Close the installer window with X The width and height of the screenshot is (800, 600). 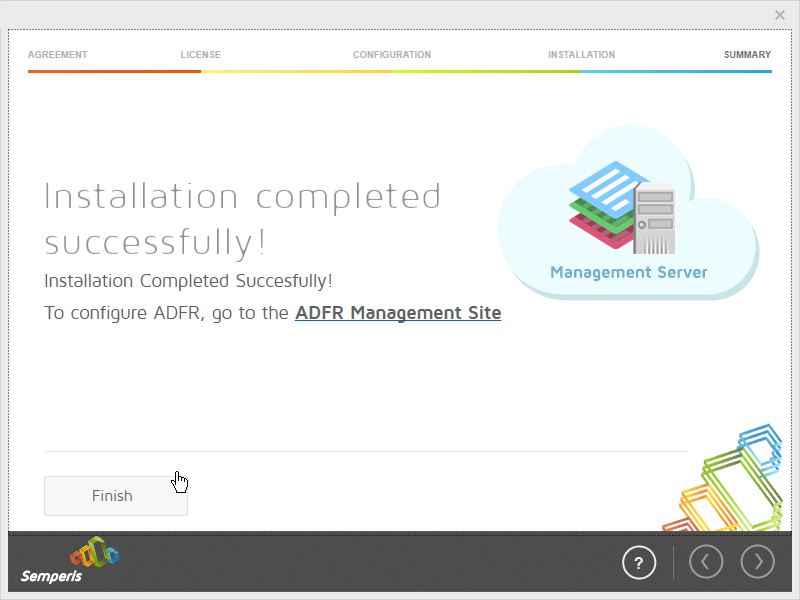point(780,15)
